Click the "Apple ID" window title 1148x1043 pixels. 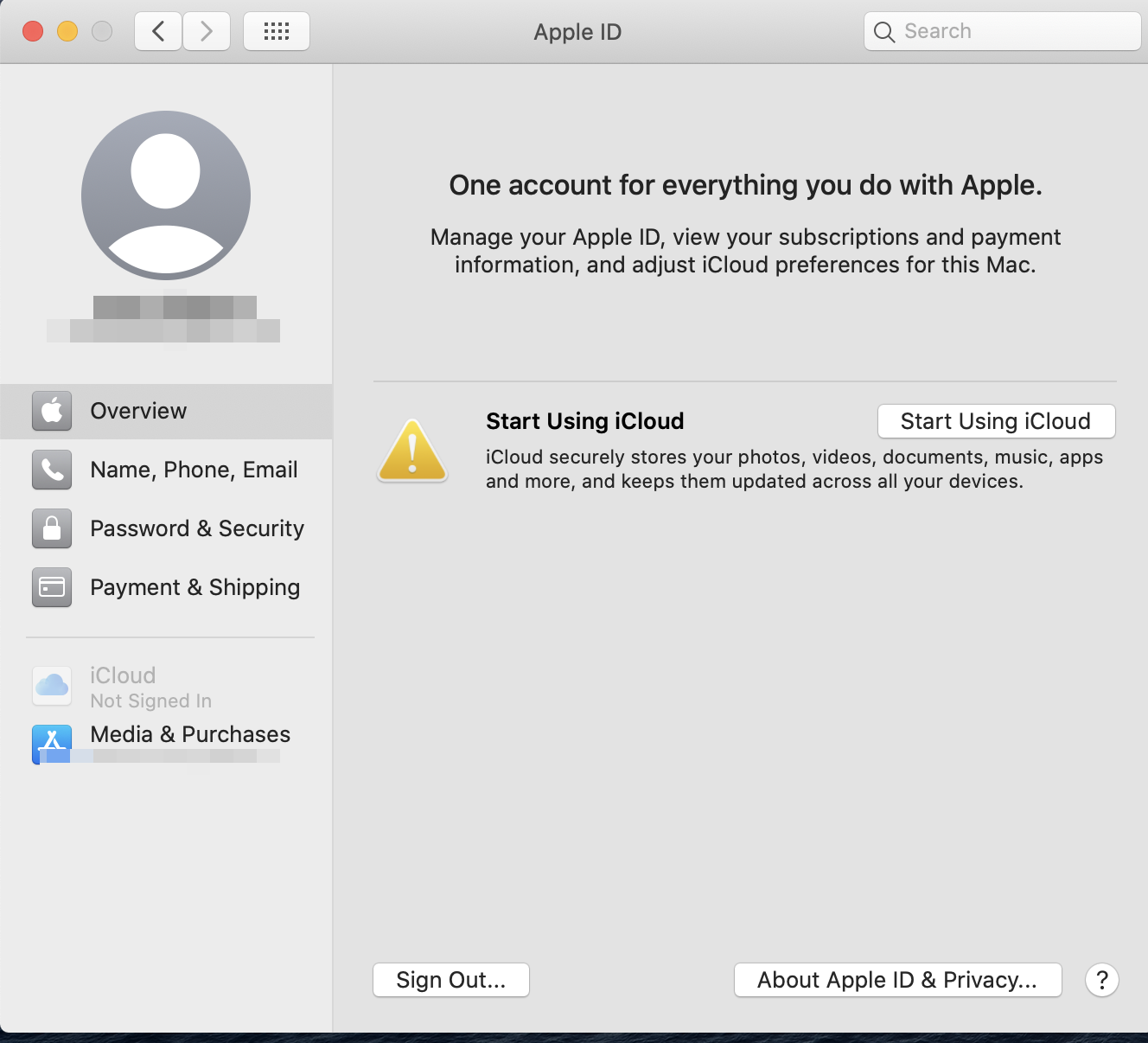[577, 32]
